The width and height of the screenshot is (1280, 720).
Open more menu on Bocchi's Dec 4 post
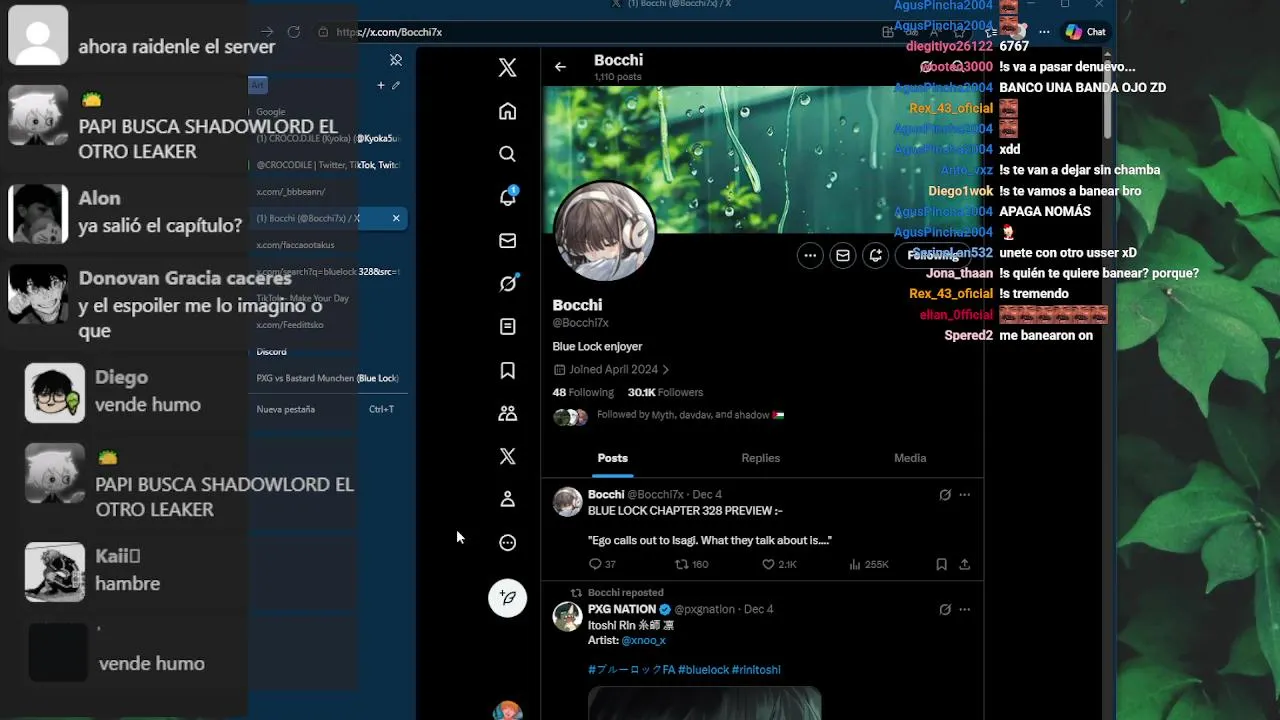click(x=964, y=494)
